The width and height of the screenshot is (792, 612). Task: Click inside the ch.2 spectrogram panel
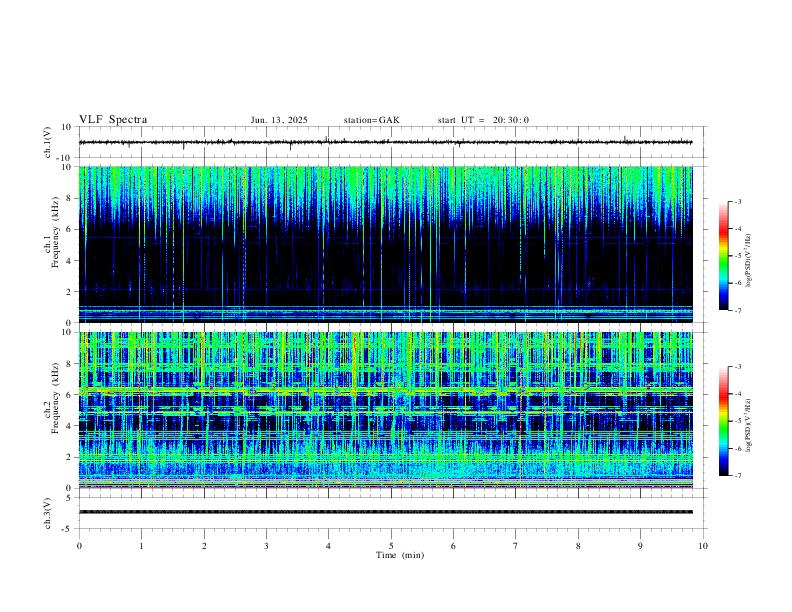click(x=385, y=410)
